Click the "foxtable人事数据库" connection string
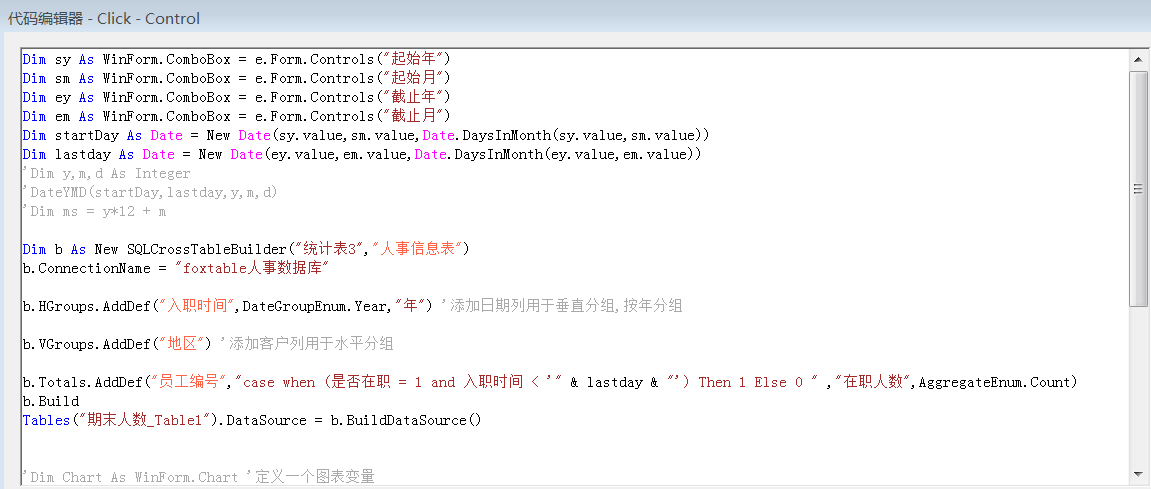Image resolution: width=1151 pixels, height=489 pixels. (x=252, y=269)
